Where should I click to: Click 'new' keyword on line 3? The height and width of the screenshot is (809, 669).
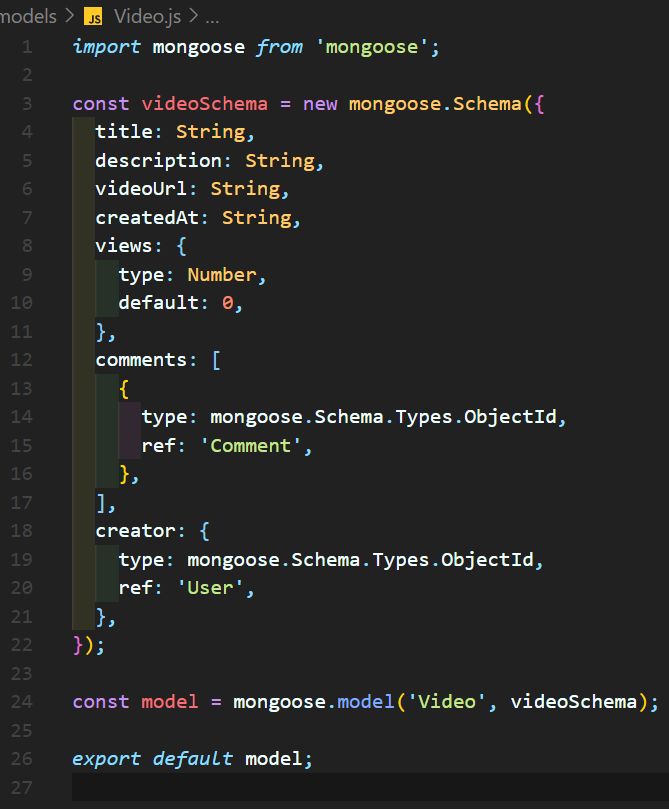(320, 104)
